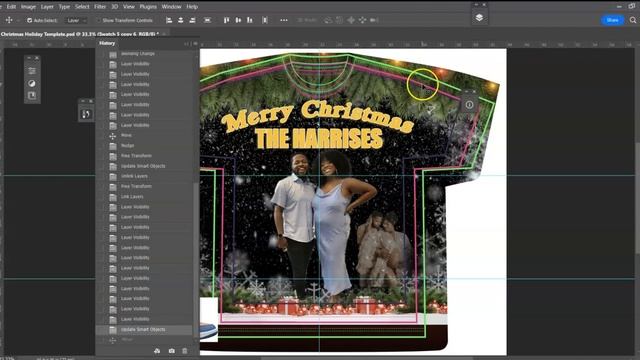Open the Properties icon in left floating panel
This screenshot has height=360, width=640.
[32, 71]
